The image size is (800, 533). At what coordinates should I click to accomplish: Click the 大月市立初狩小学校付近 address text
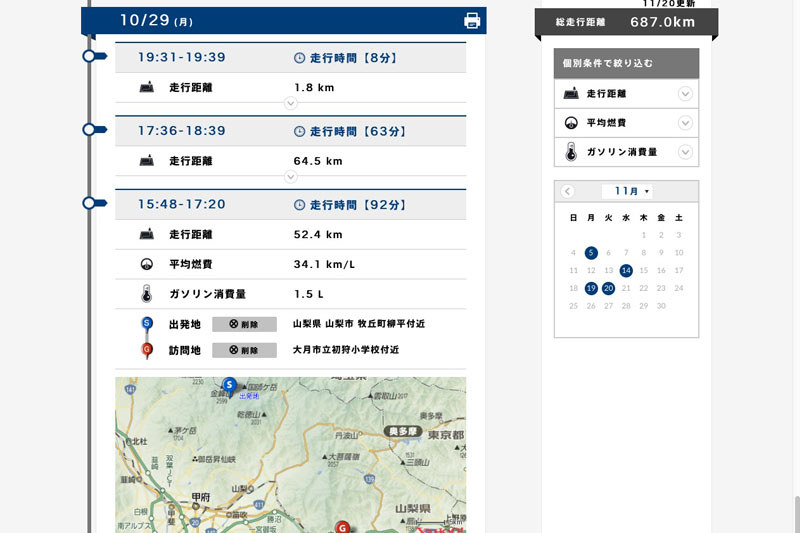346,350
